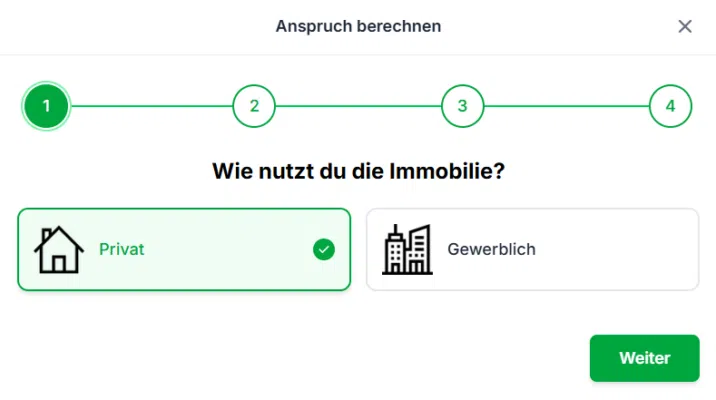Click the "Gewerblich" label text

click(491, 249)
